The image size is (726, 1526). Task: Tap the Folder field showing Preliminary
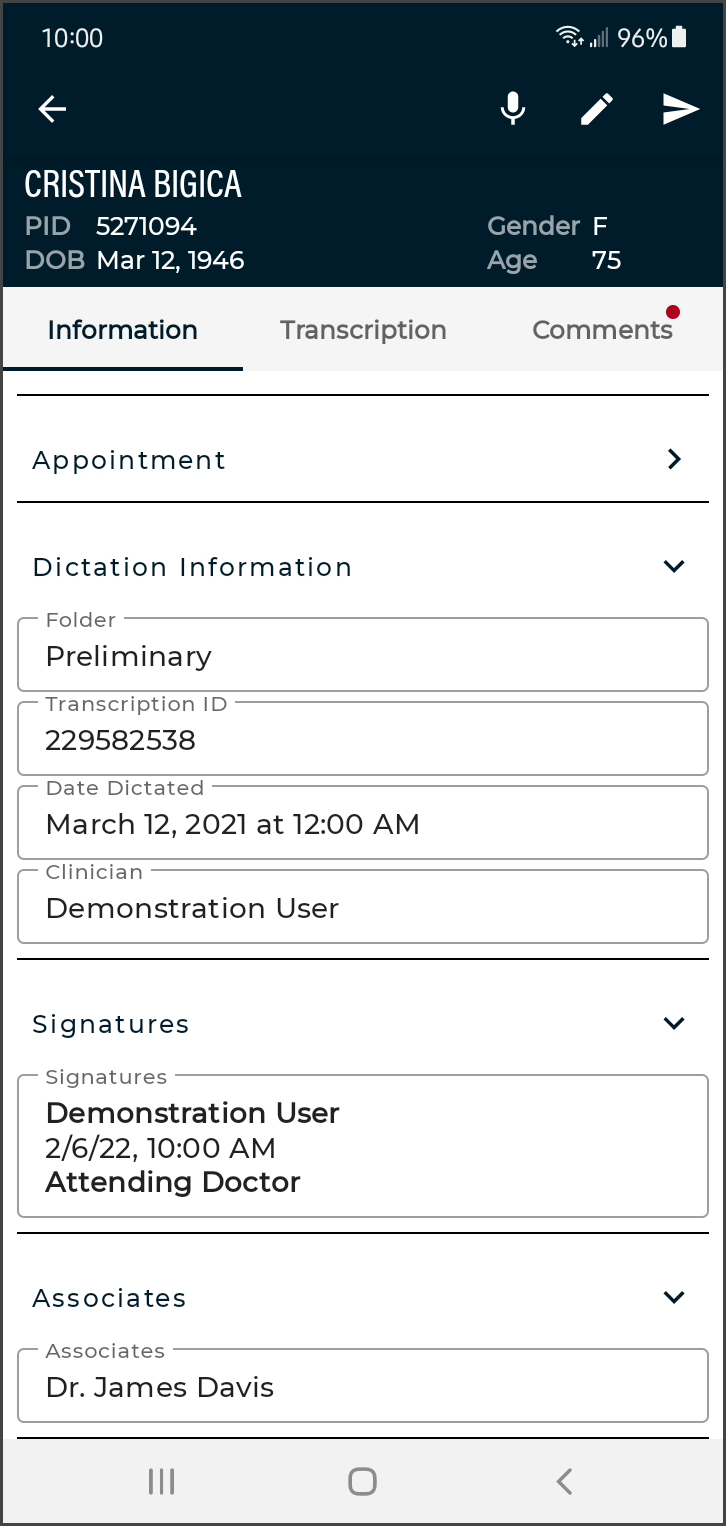(x=362, y=656)
